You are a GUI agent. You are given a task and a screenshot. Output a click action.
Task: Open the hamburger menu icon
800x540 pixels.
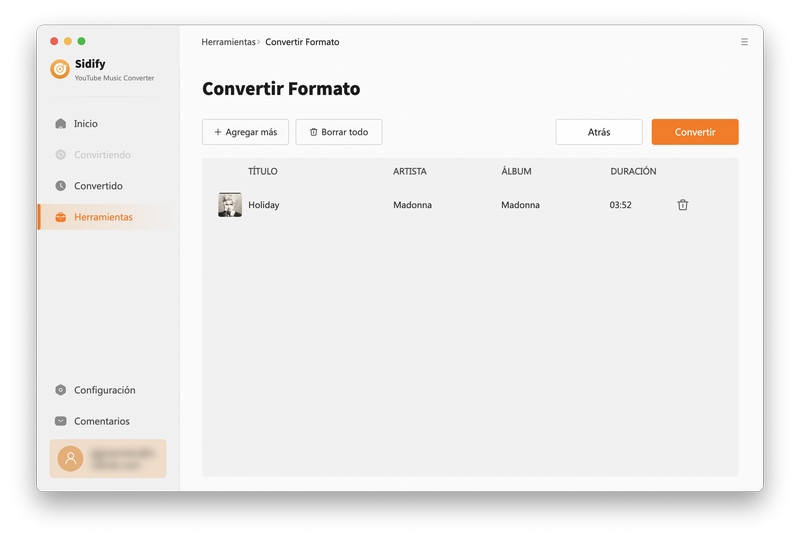point(744,42)
